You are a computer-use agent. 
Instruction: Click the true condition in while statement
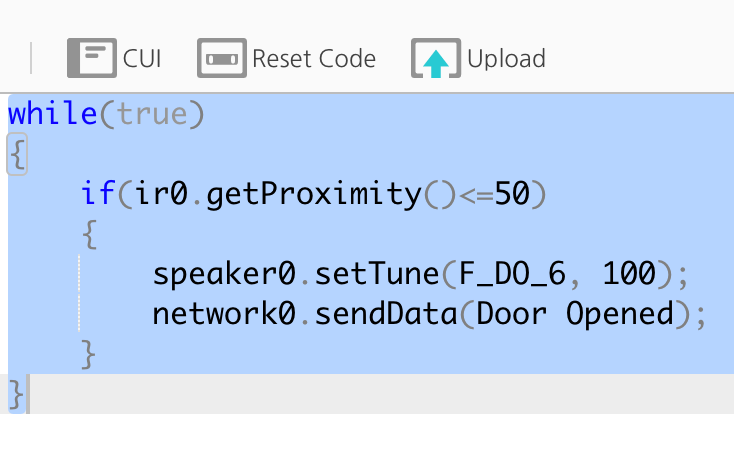pyautogui.click(x=152, y=115)
